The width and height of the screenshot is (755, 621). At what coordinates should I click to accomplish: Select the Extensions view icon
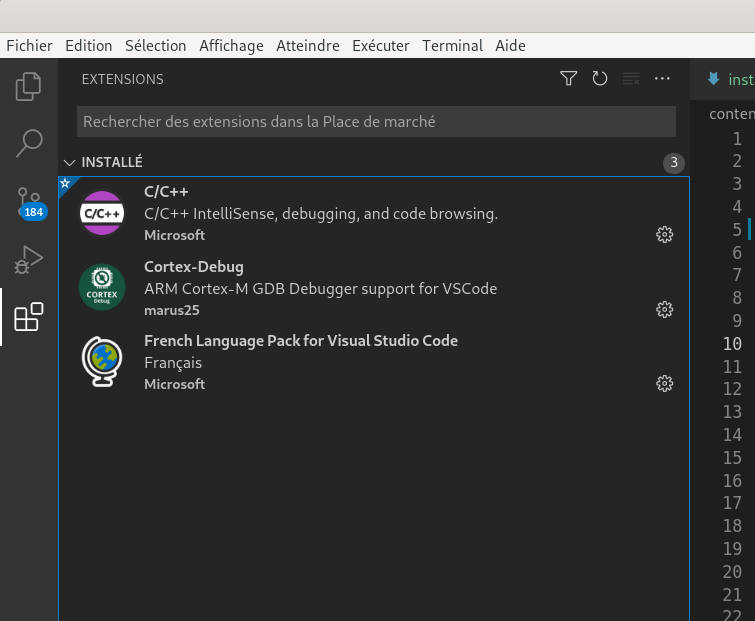coord(28,317)
